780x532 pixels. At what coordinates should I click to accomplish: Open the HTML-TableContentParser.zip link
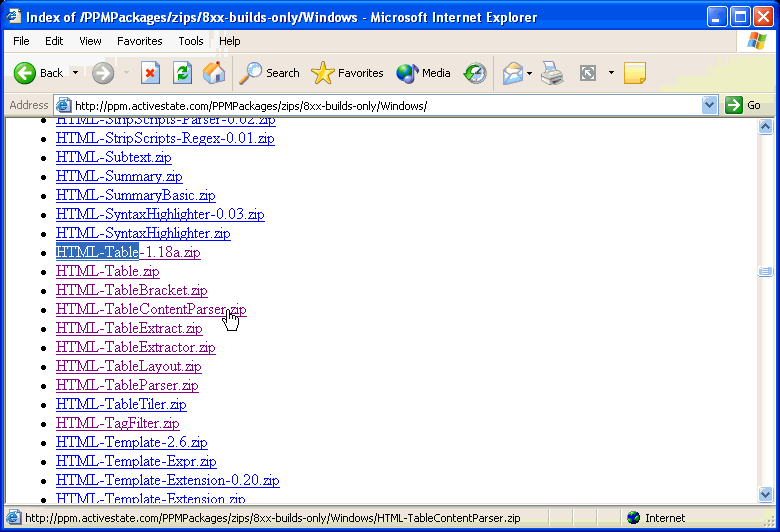click(150, 310)
